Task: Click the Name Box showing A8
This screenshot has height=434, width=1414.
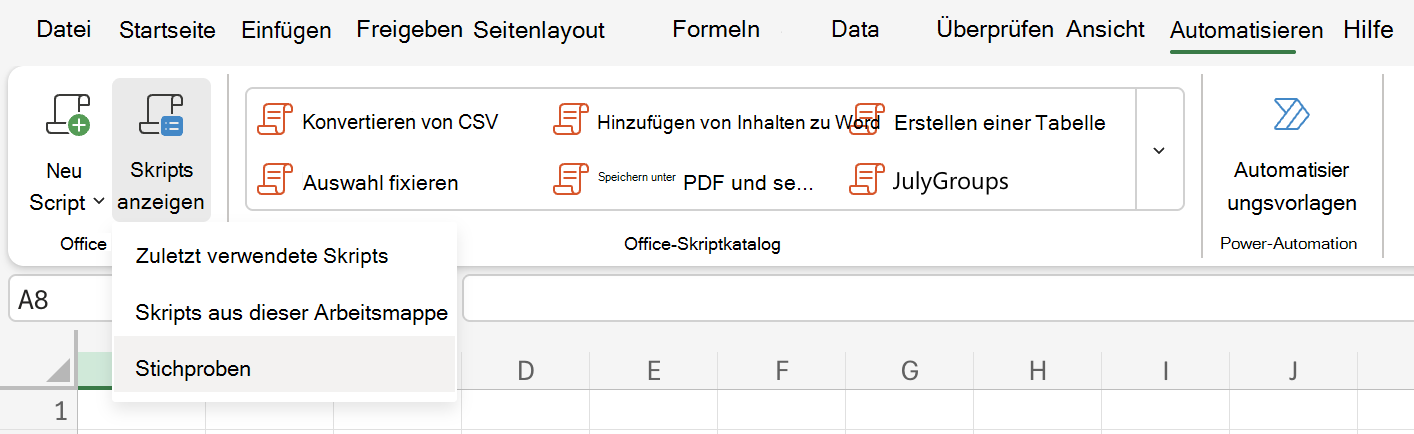Action: point(60,300)
